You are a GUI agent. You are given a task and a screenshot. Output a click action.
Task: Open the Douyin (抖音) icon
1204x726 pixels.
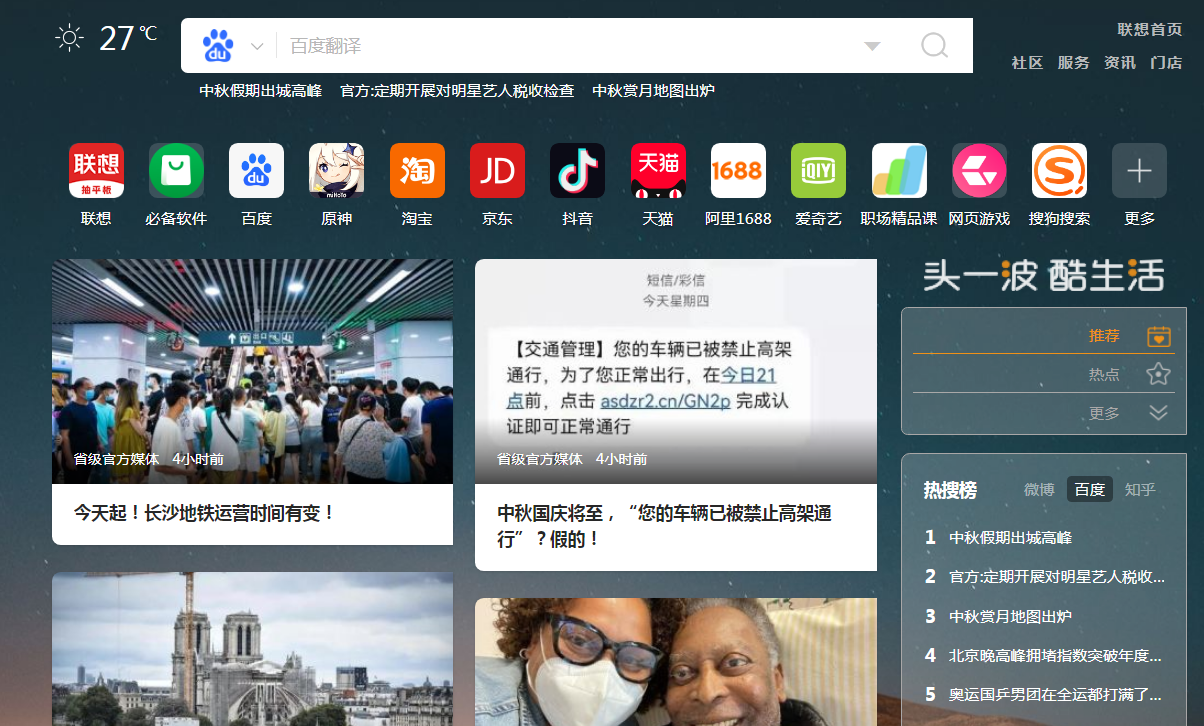tap(577, 171)
